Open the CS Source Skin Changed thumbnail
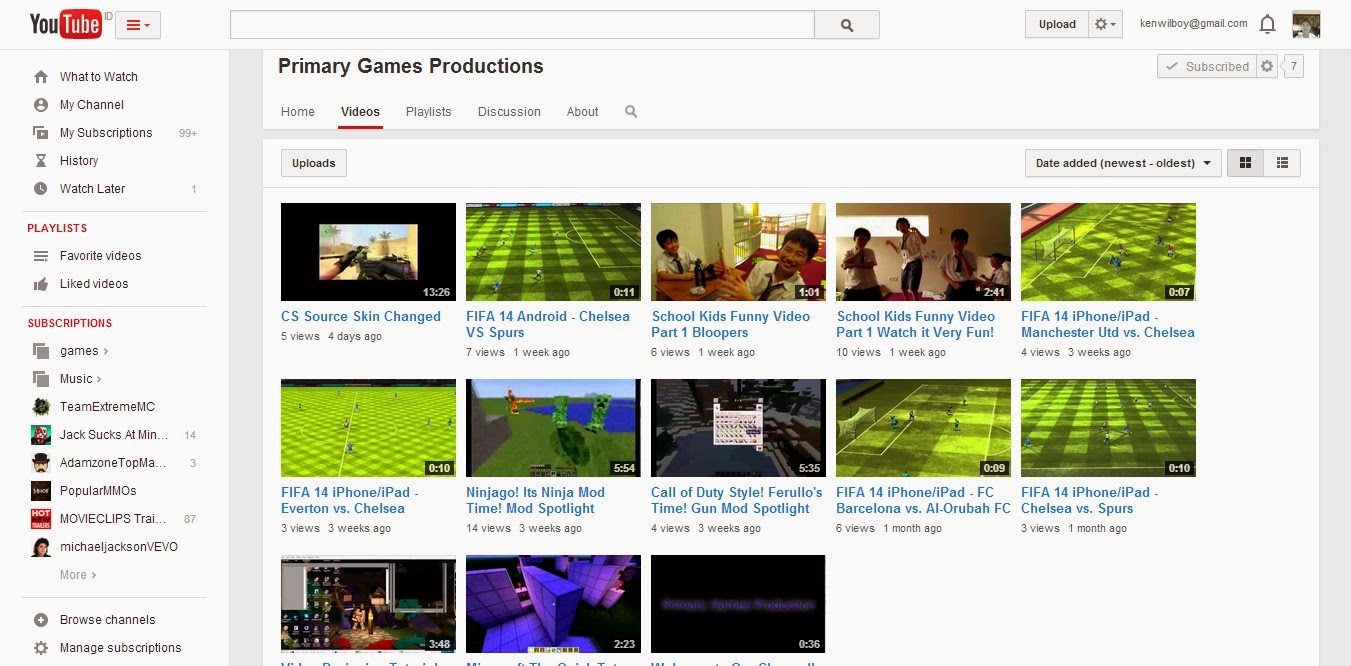The image size is (1351, 666). click(368, 252)
